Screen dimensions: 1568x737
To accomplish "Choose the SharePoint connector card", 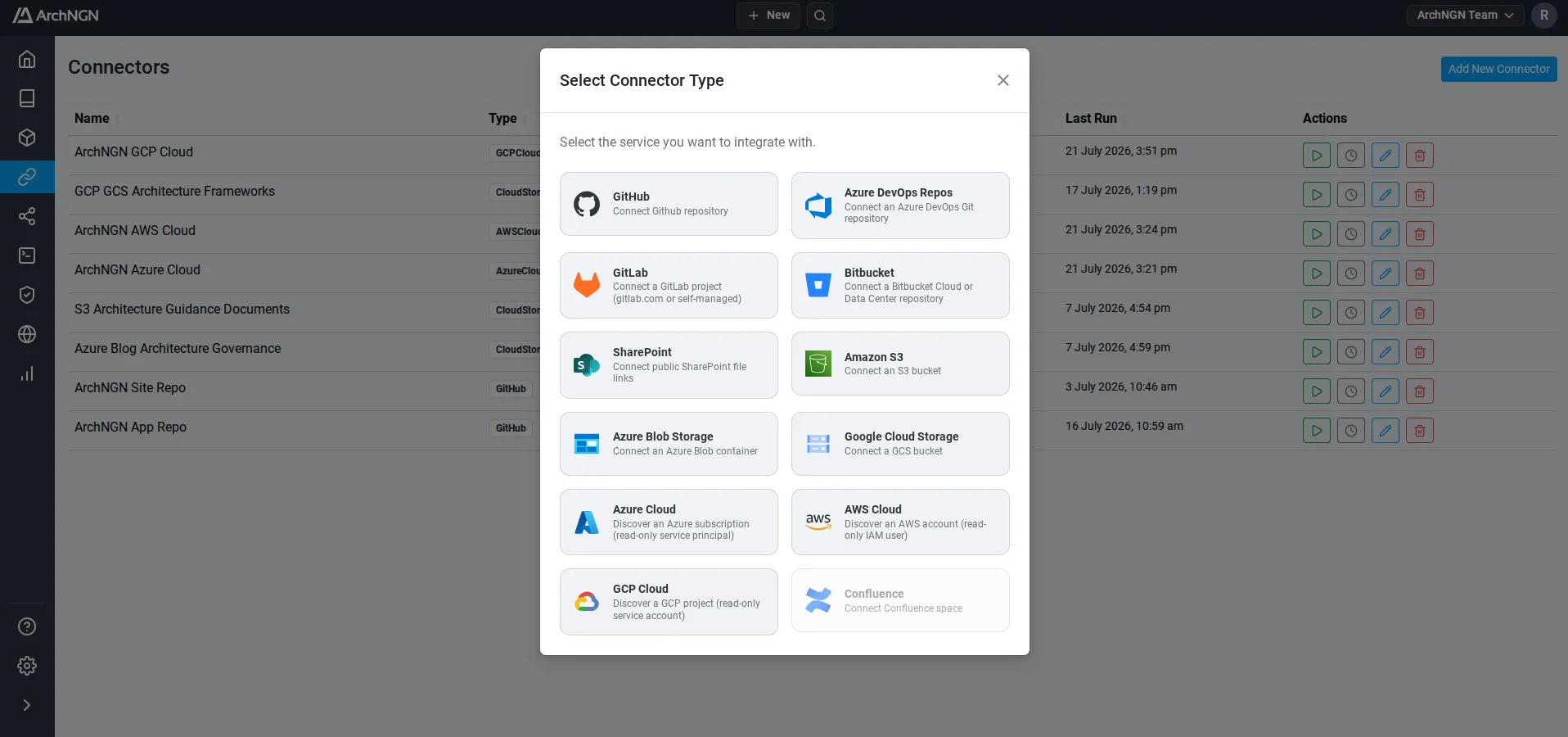I will point(669,365).
